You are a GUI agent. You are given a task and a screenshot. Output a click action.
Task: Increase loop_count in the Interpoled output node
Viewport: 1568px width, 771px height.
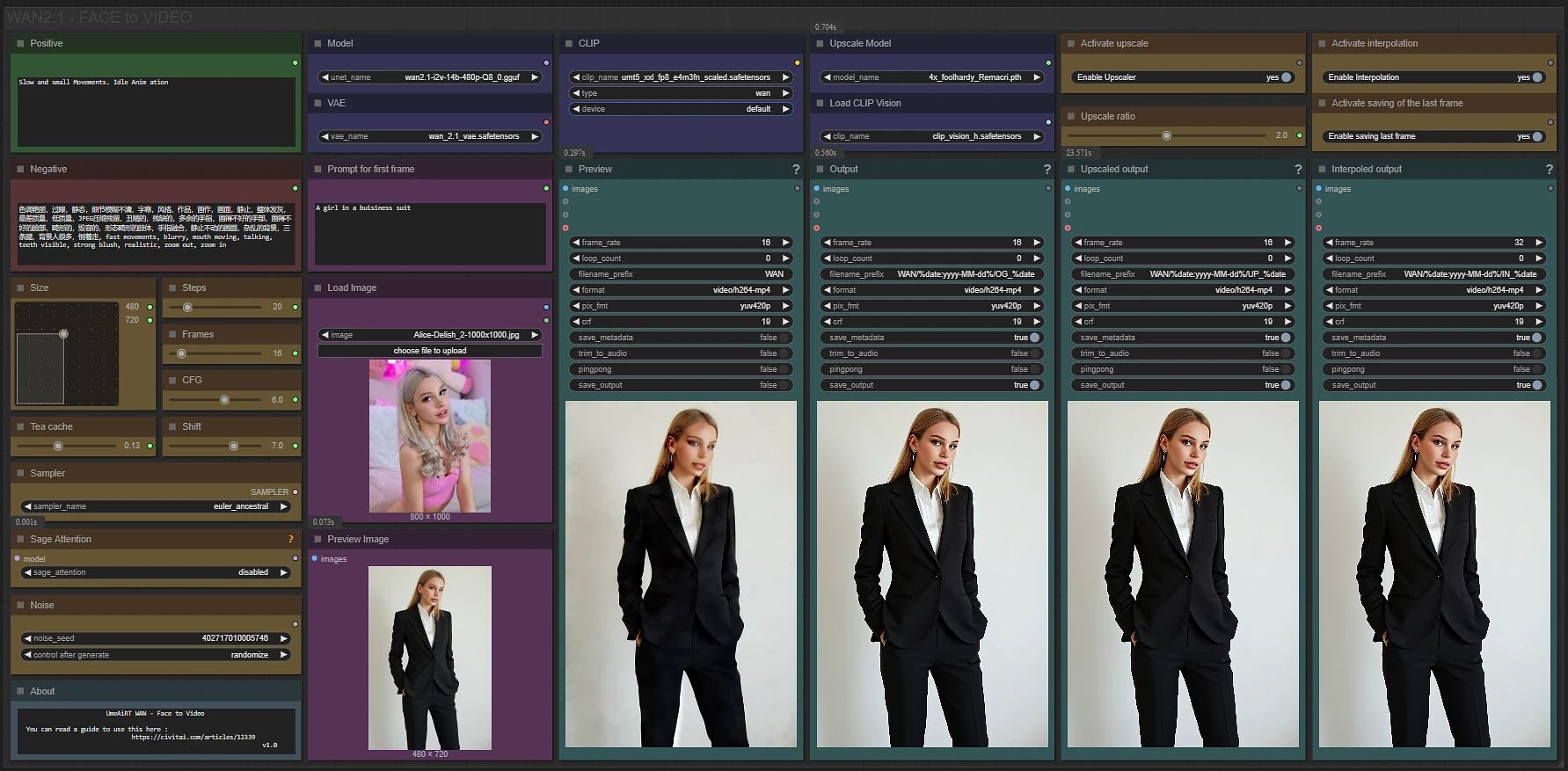point(1539,258)
